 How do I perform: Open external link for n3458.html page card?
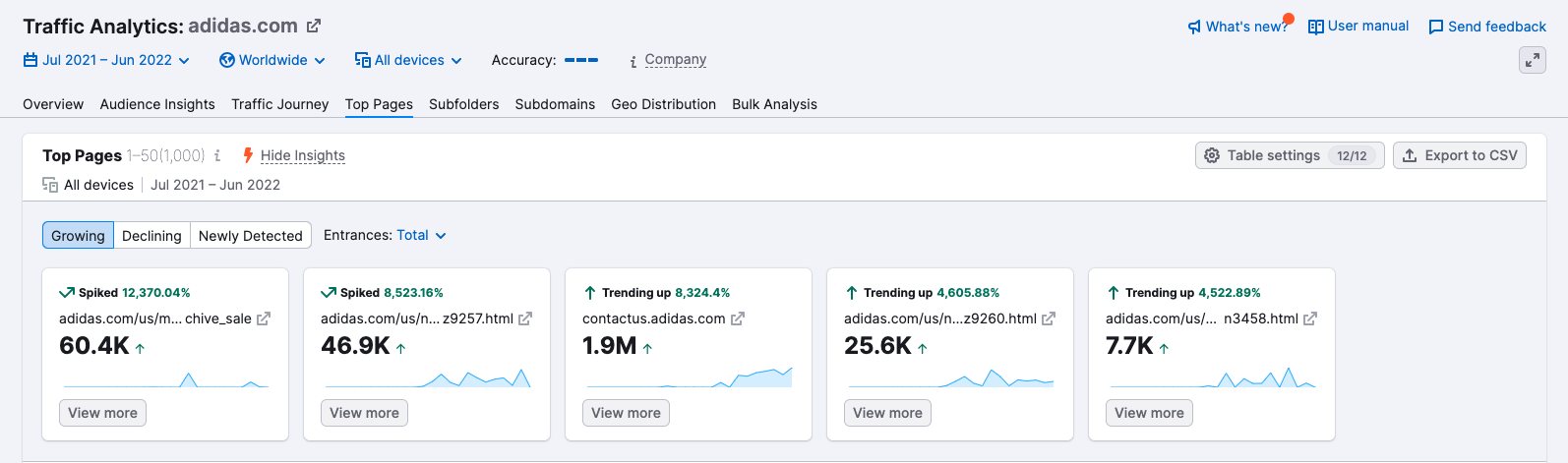(1310, 318)
